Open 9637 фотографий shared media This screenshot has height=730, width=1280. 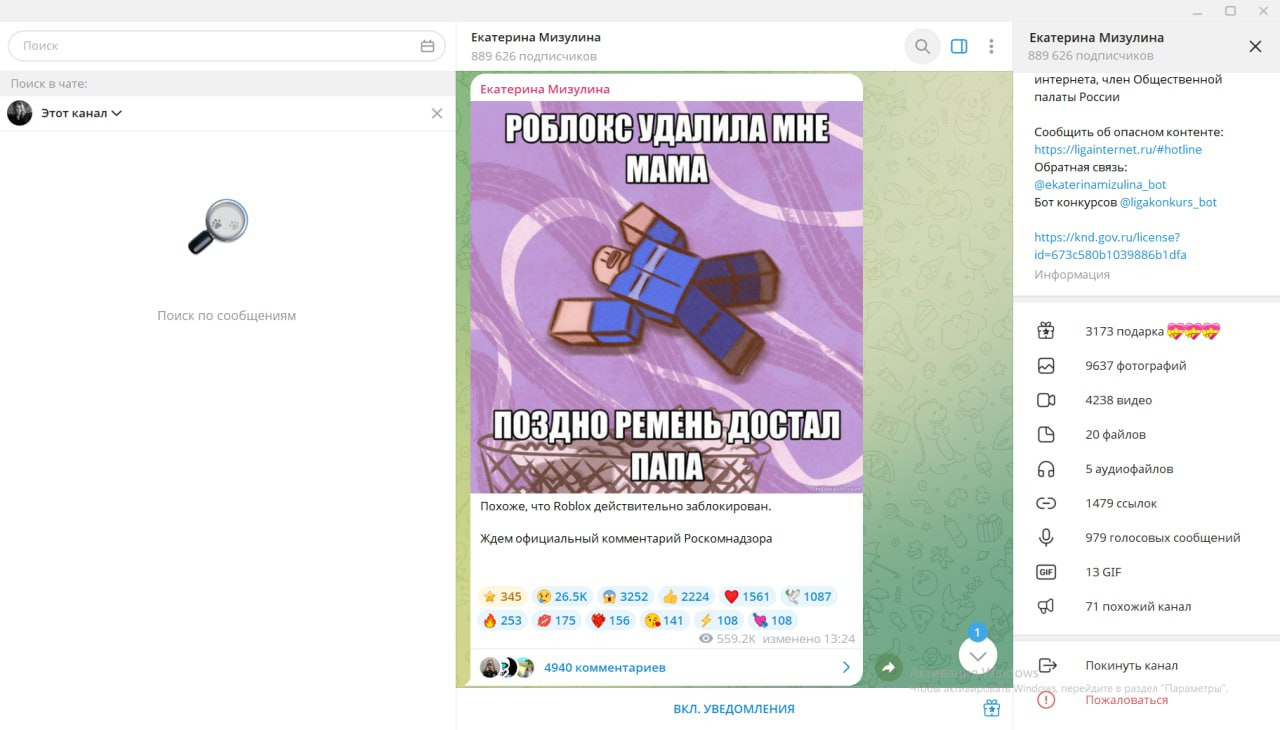(1135, 366)
